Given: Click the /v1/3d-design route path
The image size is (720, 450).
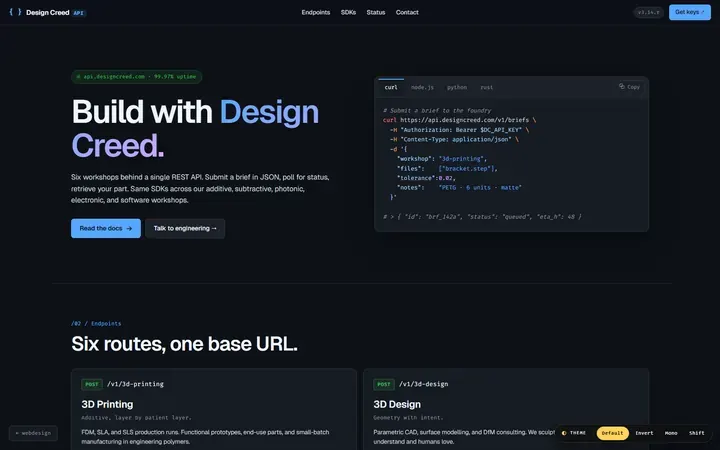Looking at the screenshot, I should pos(423,384).
